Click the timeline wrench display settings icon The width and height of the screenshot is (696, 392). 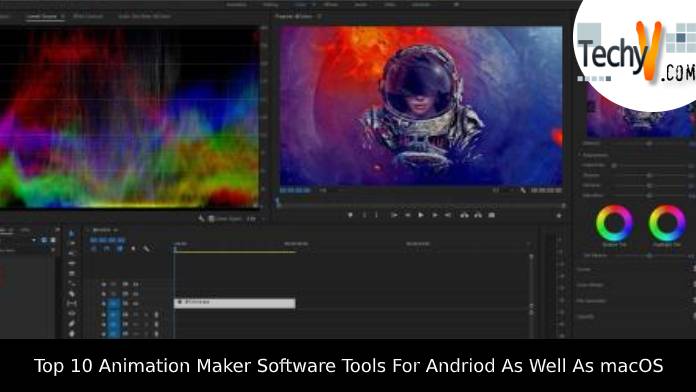146,249
